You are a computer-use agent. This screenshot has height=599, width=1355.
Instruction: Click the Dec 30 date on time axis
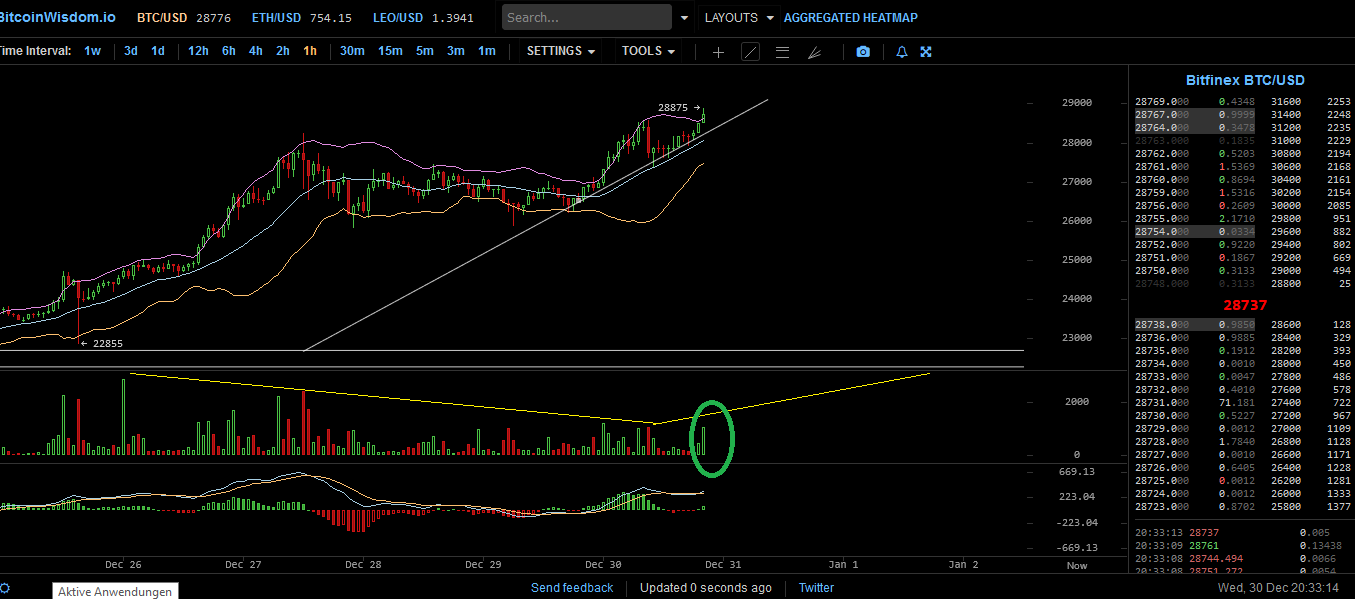[604, 565]
